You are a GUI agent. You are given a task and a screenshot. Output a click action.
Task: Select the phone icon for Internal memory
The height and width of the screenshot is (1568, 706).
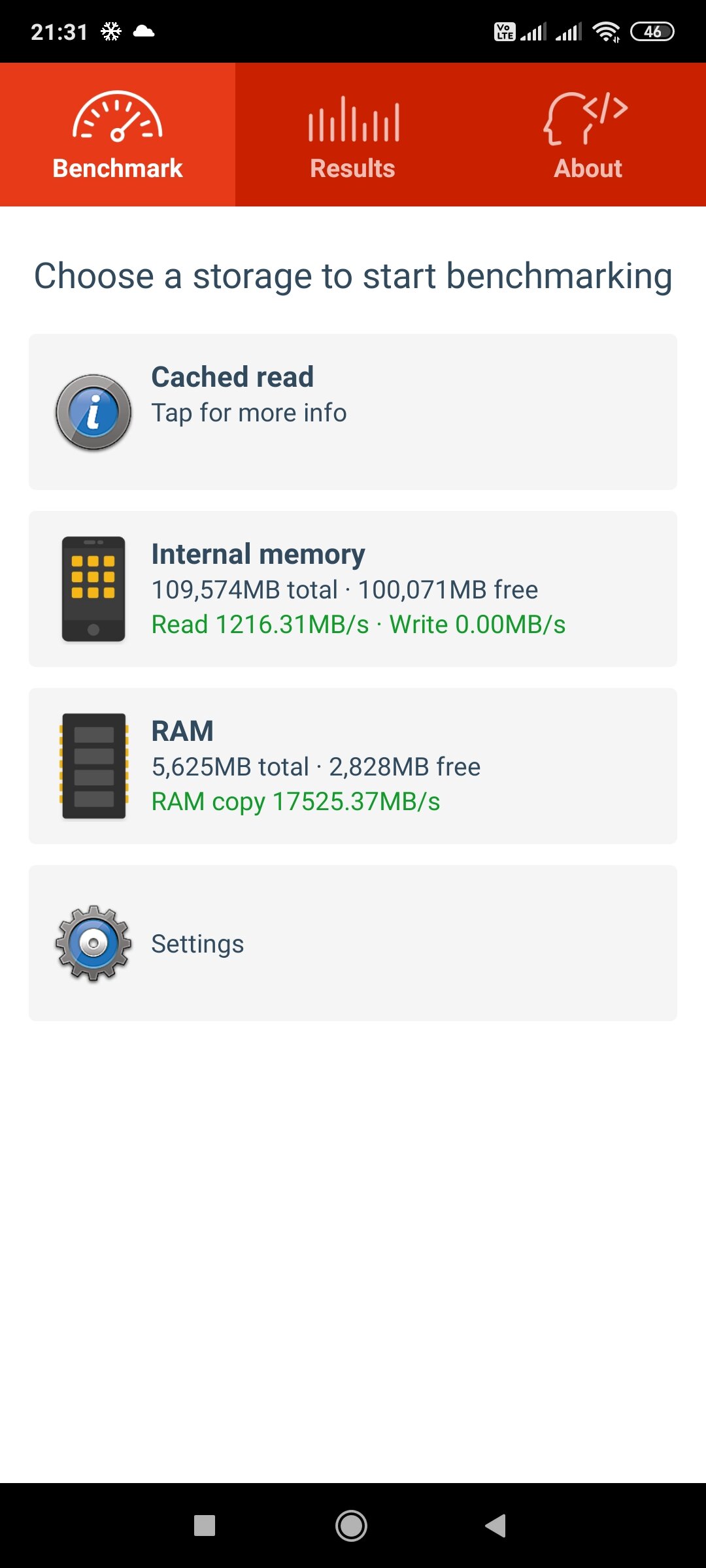coord(93,589)
